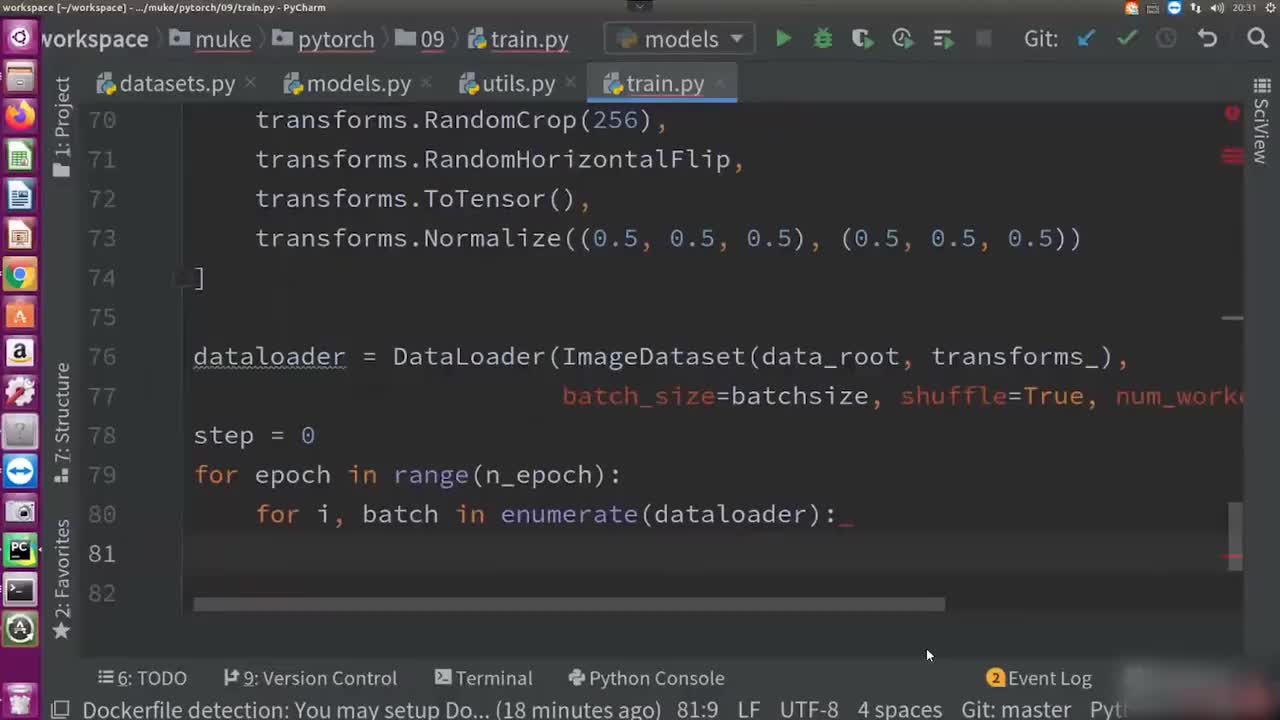Run with coverage icon in the toolbar
The width and height of the screenshot is (1280, 720).
click(x=862, y=39)
